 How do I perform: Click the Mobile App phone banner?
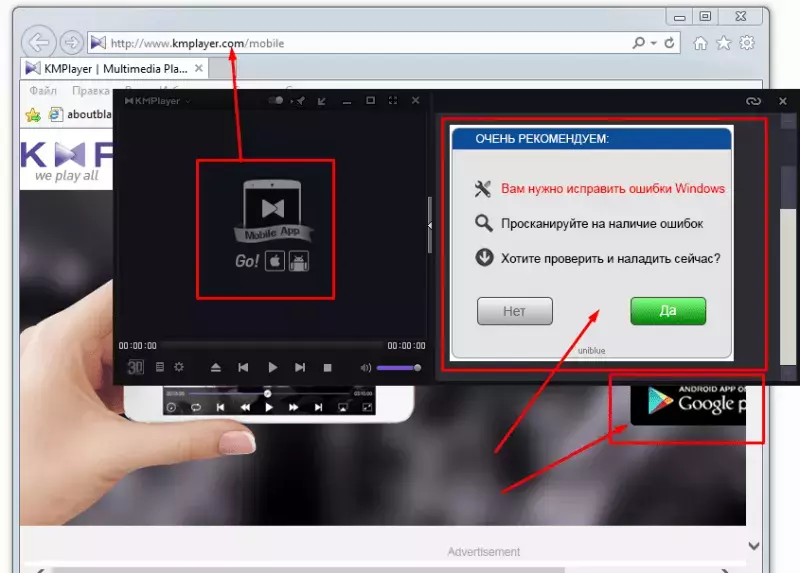pos(273,211)
